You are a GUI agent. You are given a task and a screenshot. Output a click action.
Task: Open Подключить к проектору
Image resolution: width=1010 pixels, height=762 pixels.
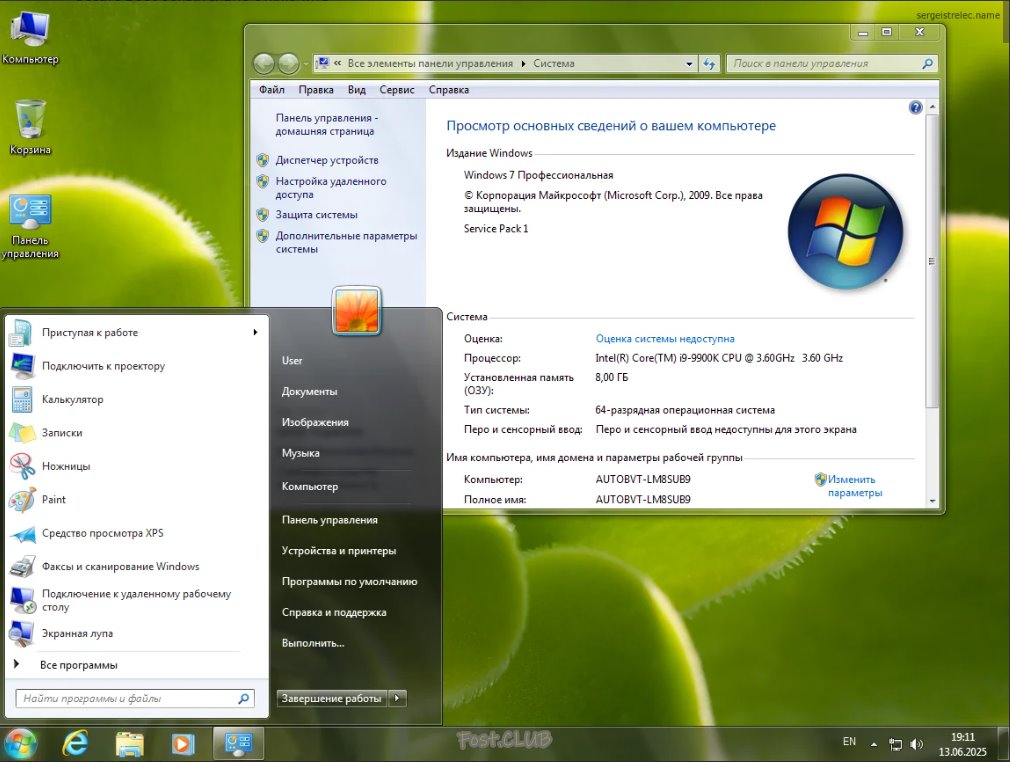[135, 366]
